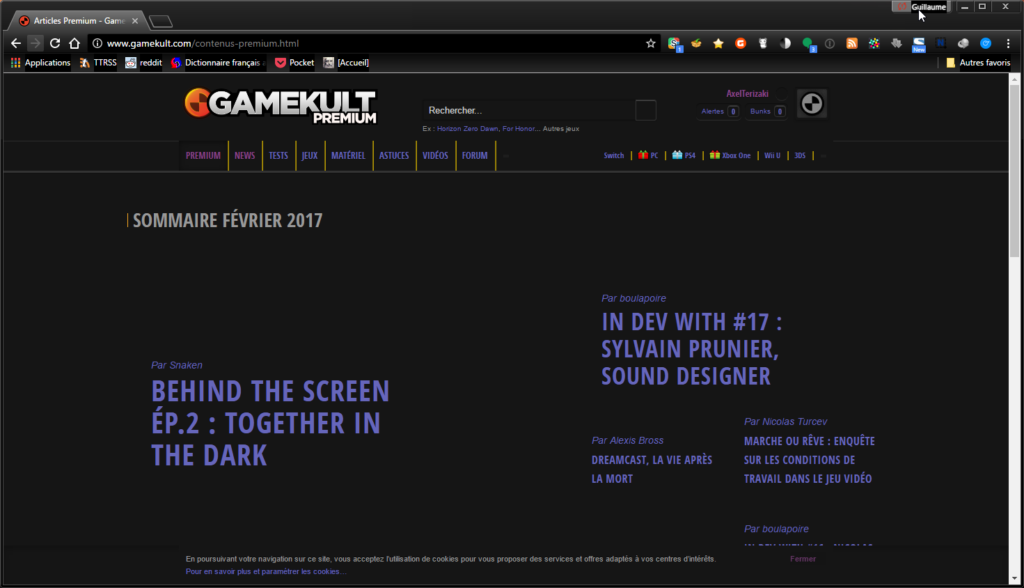Open the Alertes notifications counter
Screen dimensions: 1024x588
pyautogui.click(x=720, y=111)
